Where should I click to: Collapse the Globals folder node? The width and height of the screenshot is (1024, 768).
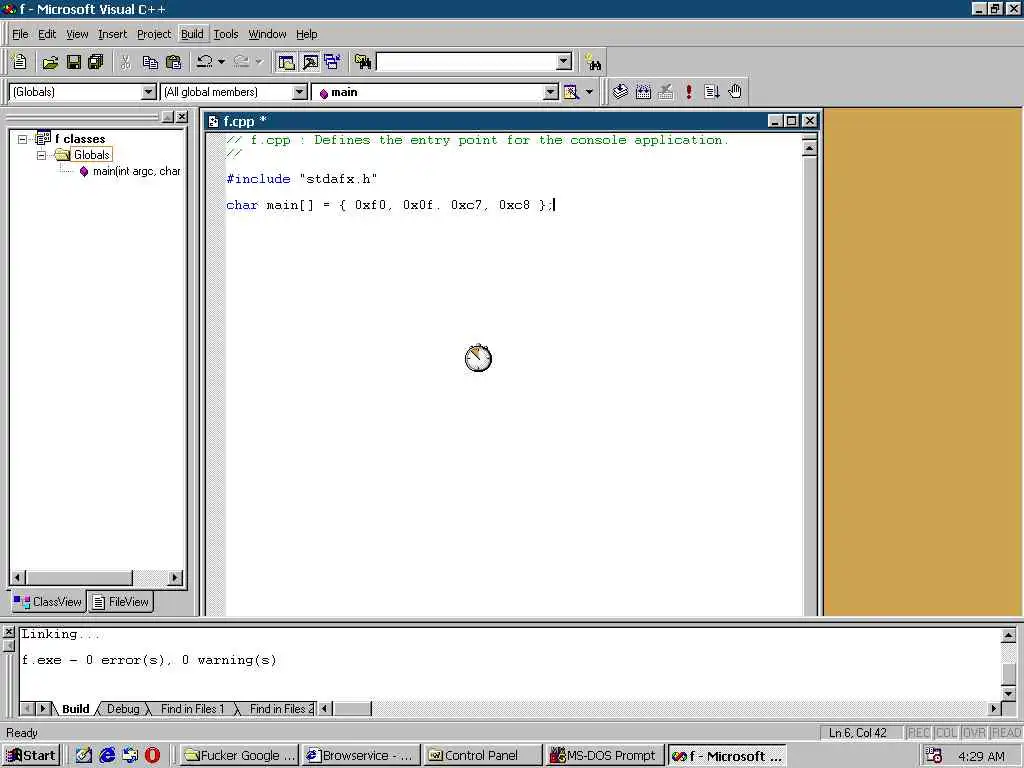41,155
